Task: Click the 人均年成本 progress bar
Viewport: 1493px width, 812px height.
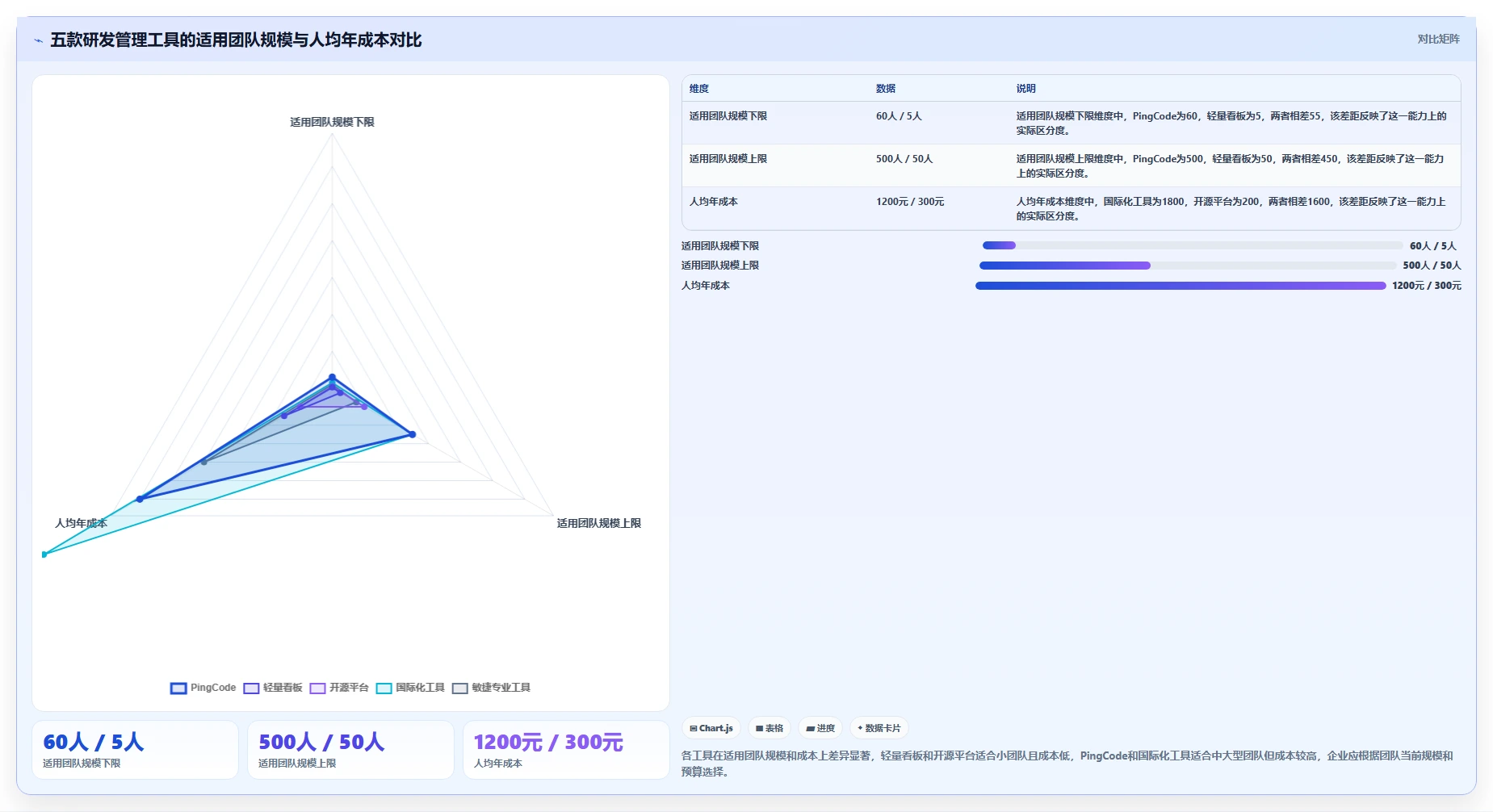Action: (1181, 286)
